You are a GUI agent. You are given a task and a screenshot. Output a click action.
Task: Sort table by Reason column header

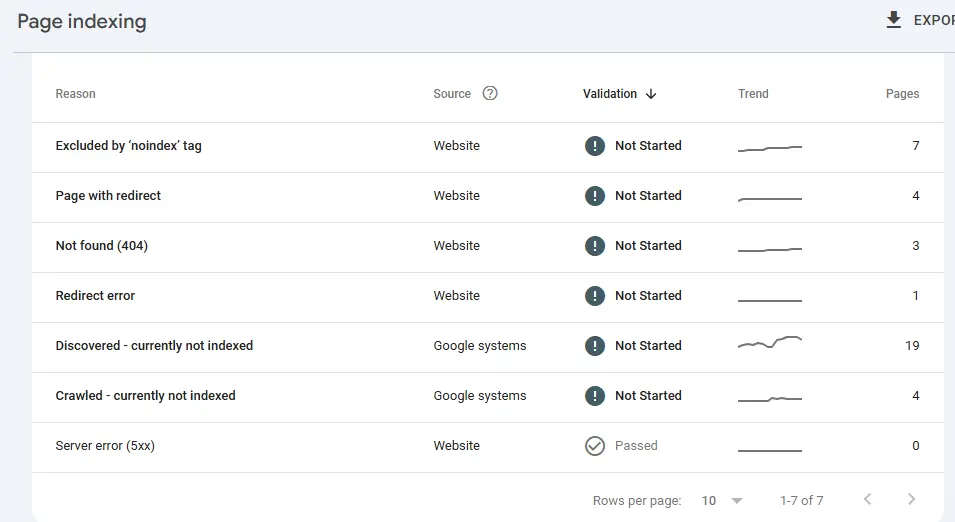[76, 94]
